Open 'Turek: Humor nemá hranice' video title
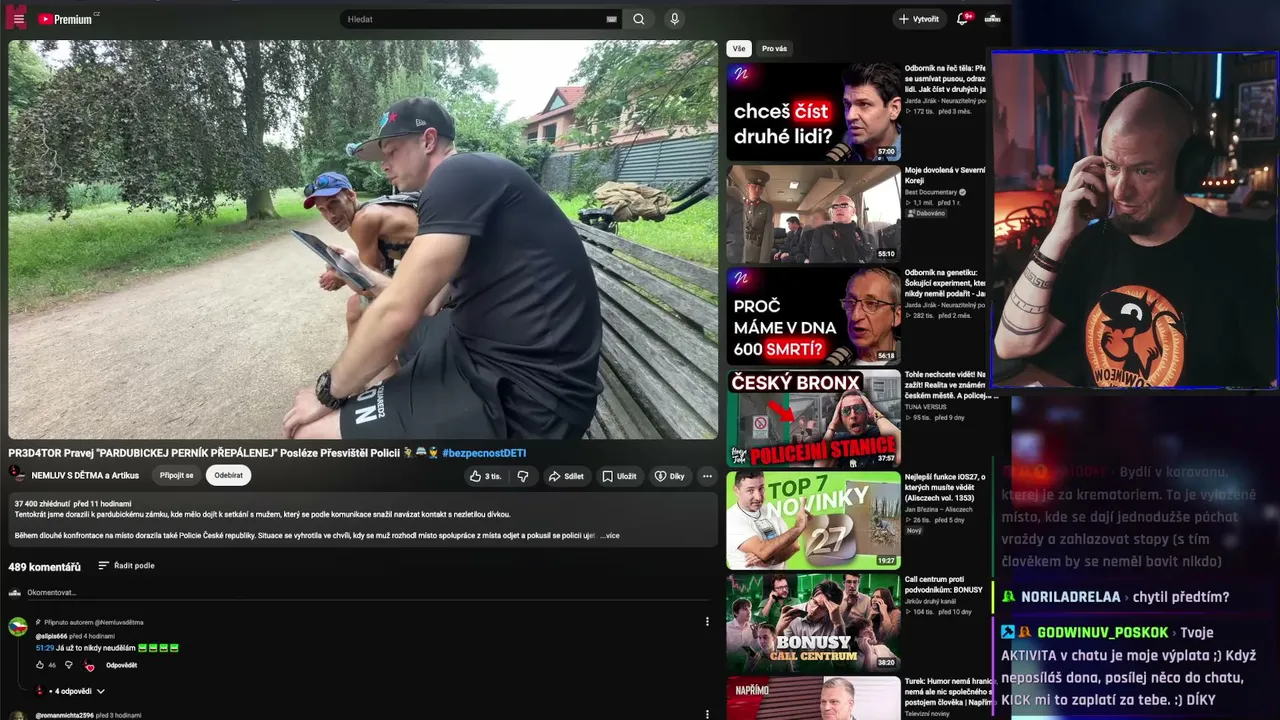This screenshot has width=1280, height=720. pyautogui.click(x=949, y=691)
